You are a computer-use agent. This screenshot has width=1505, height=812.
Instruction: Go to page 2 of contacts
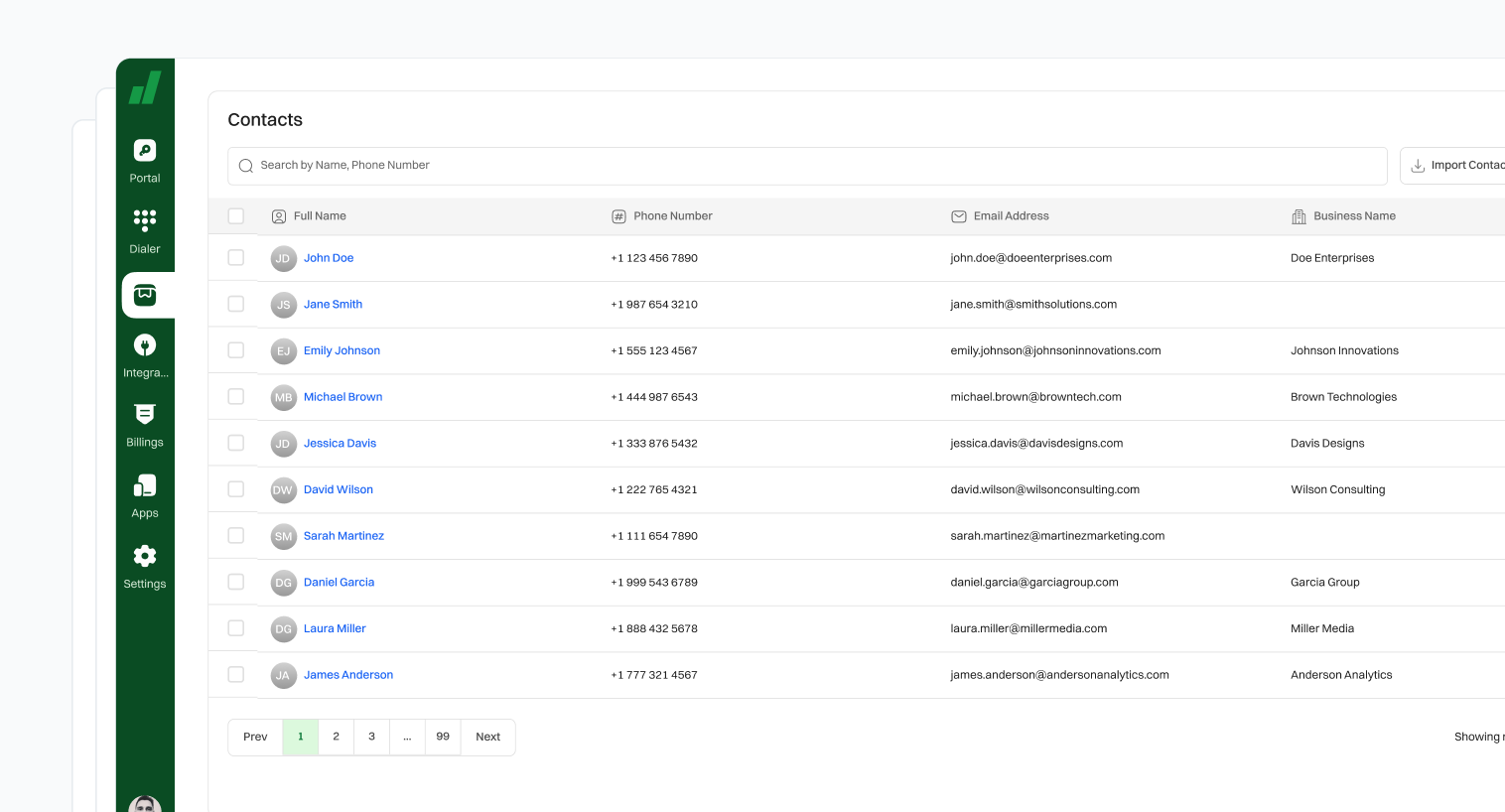[x=337, y=737]
